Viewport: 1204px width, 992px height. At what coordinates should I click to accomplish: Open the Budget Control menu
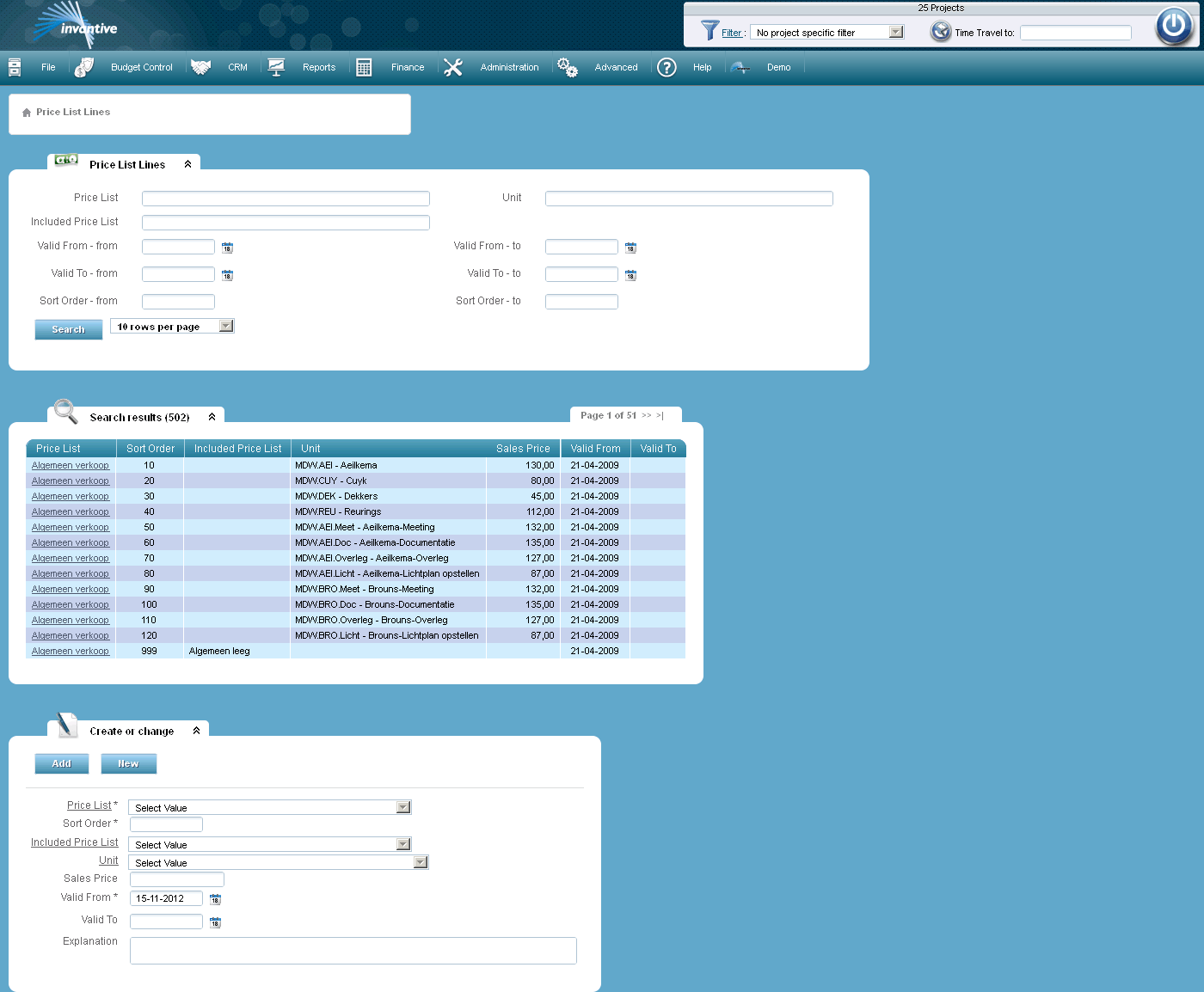tap(142, 67)
